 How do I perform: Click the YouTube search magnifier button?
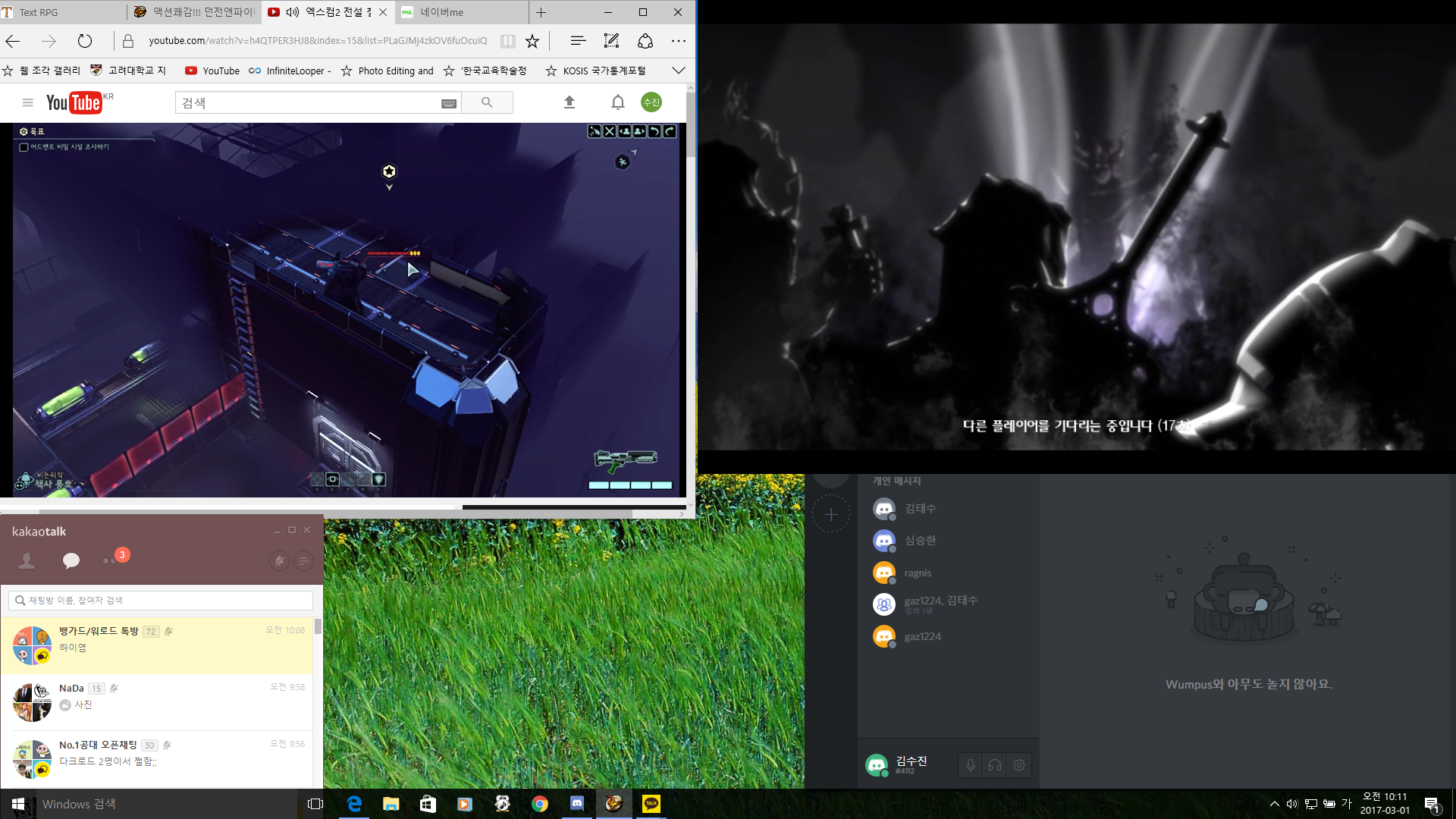(x=487, y=102)
